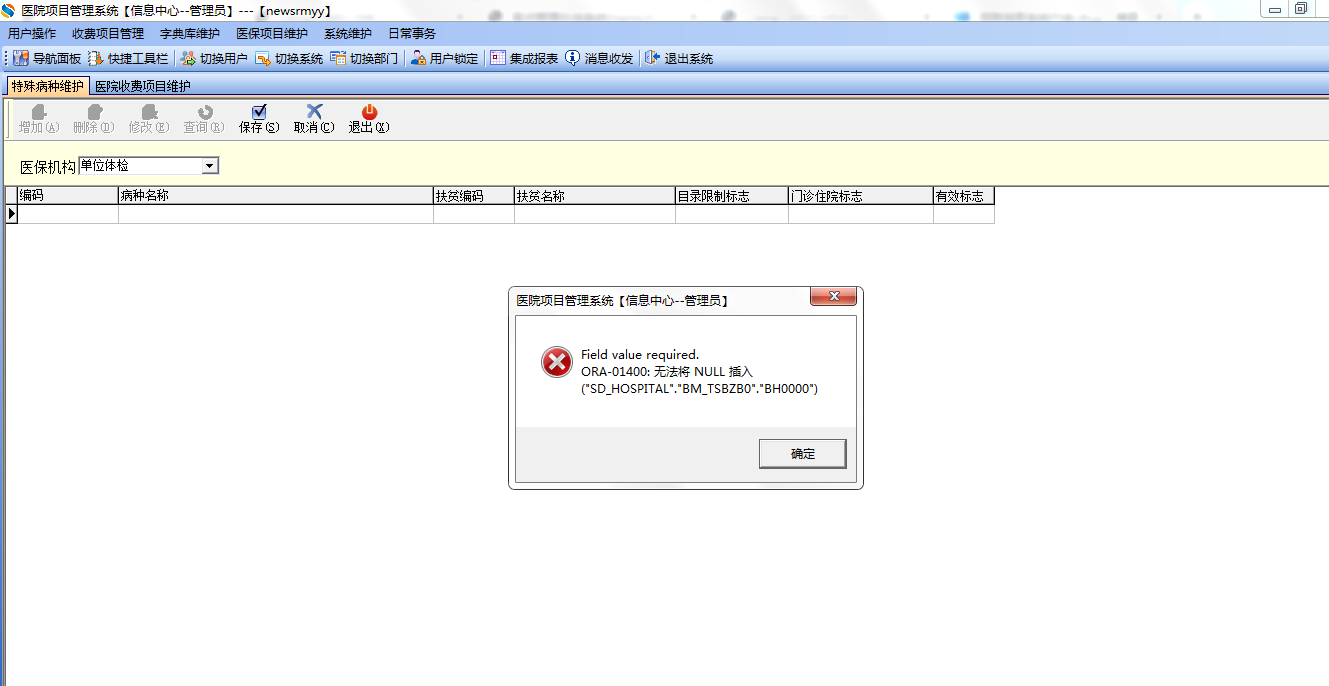The height and width of the screenshot is (686, 1329).
Task: Cancel editing with 取消(C)
Action: [x=314, y=119]
